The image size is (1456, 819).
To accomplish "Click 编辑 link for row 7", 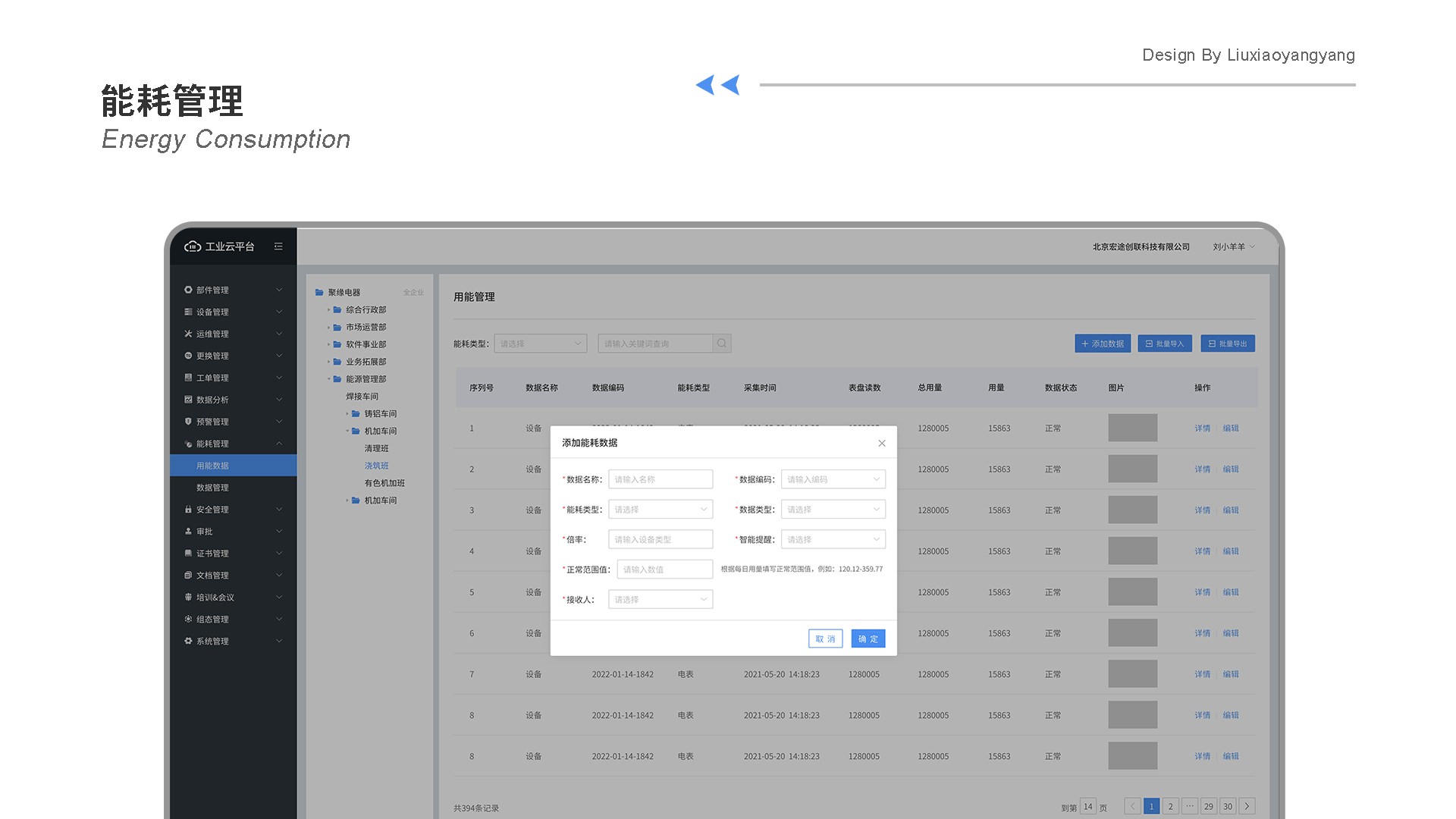I will 1231,674.
